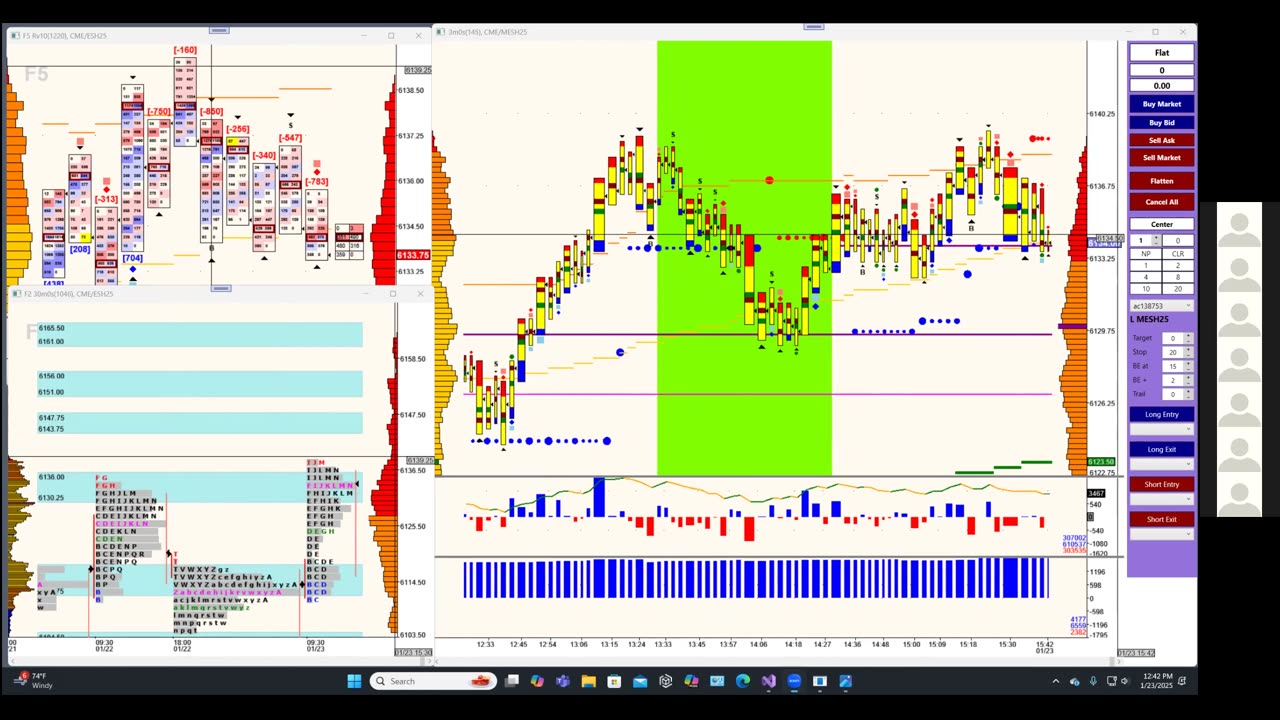Screen dimensions: 1280x720
Task: Open Visual Studio from the taskbar
Action: [768, 681]
